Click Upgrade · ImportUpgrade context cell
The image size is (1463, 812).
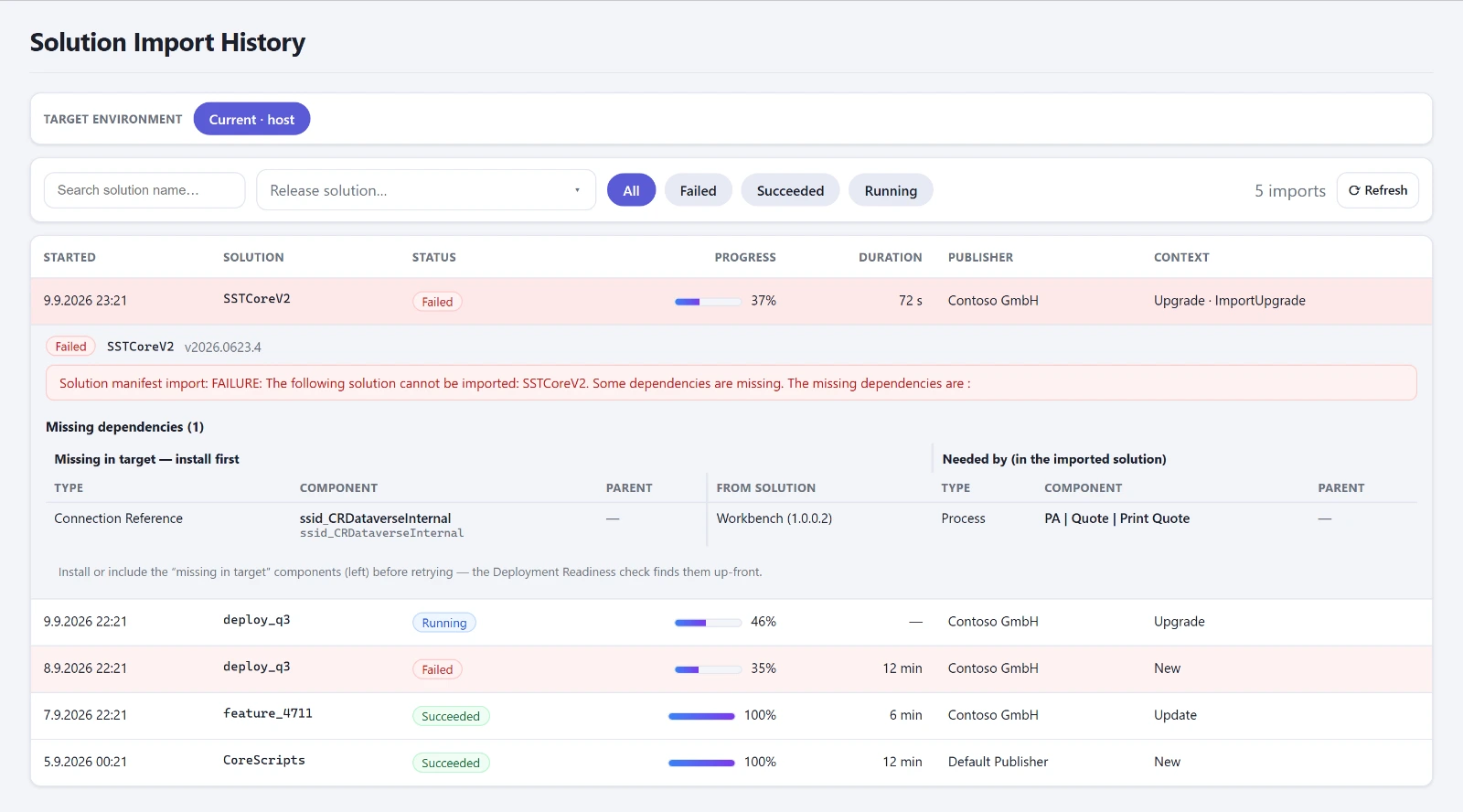[x=1229, y=301]
